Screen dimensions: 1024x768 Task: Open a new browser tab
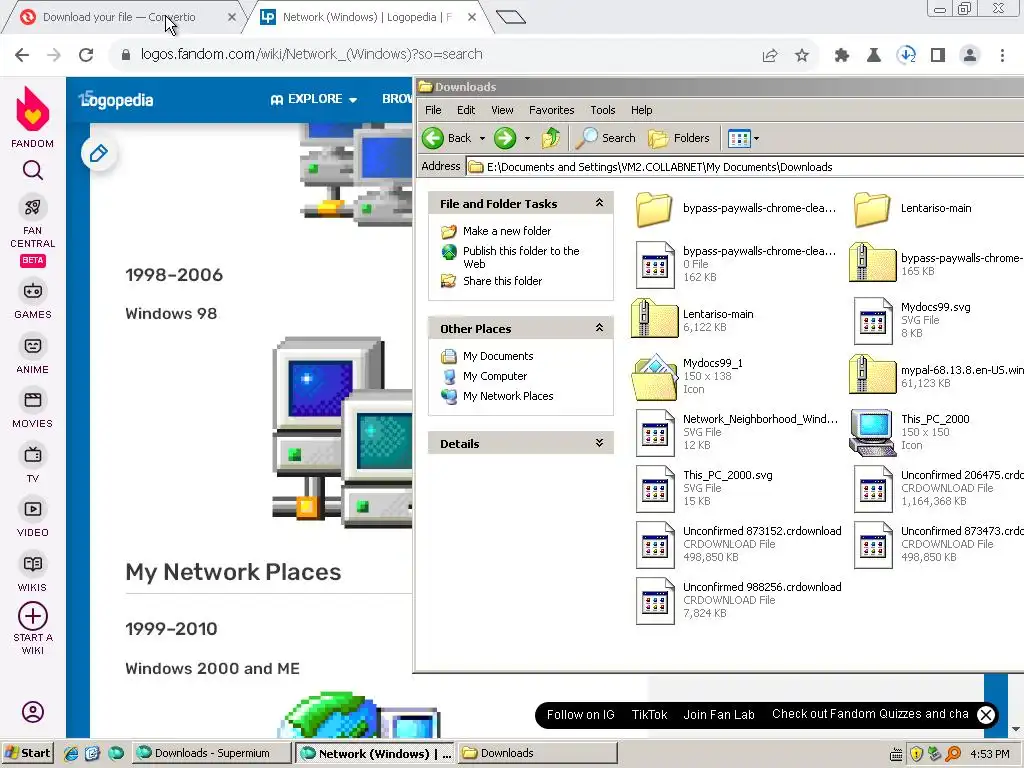pyautogui.click(x=511, y=17)
